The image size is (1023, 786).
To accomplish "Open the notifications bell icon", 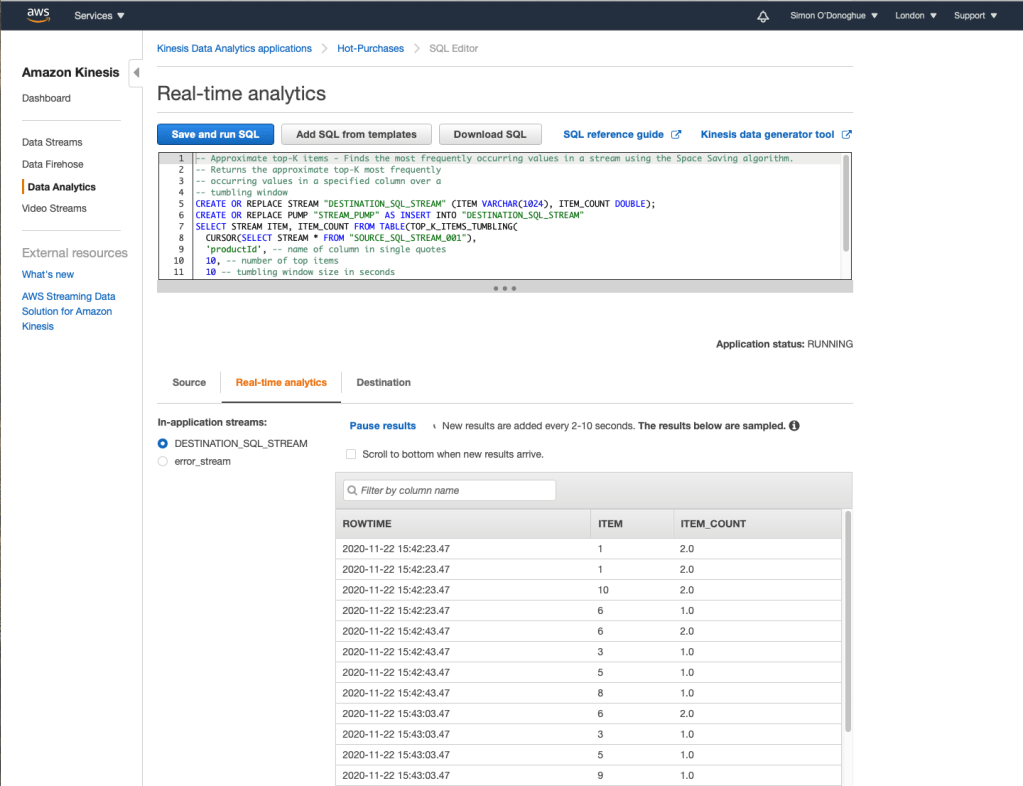I will click(763, 16).
